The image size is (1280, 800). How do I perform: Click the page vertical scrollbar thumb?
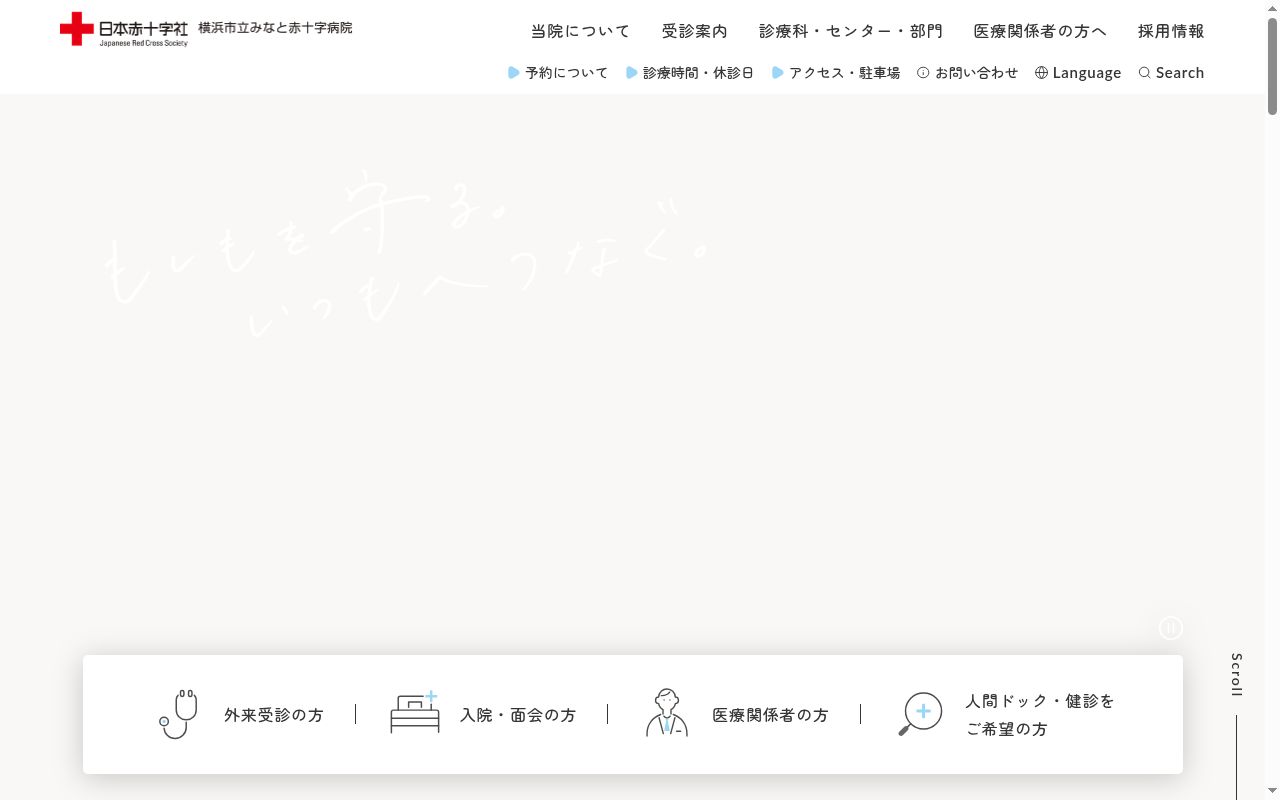coord(1272,65)
